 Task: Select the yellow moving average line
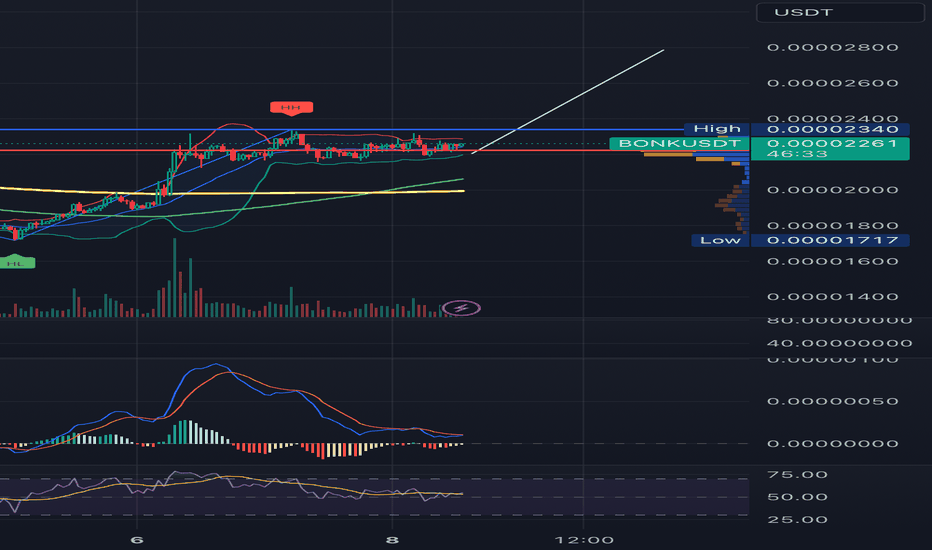232,191
